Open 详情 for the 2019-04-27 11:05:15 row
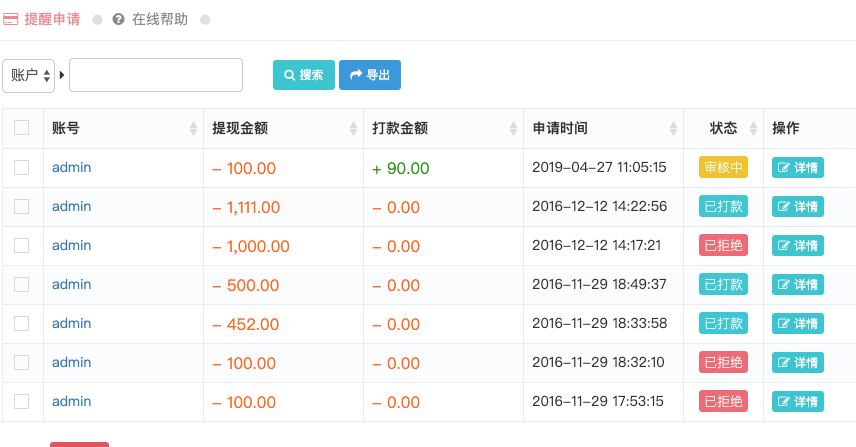This screenshot has width=856, height=447. [798, 168]
